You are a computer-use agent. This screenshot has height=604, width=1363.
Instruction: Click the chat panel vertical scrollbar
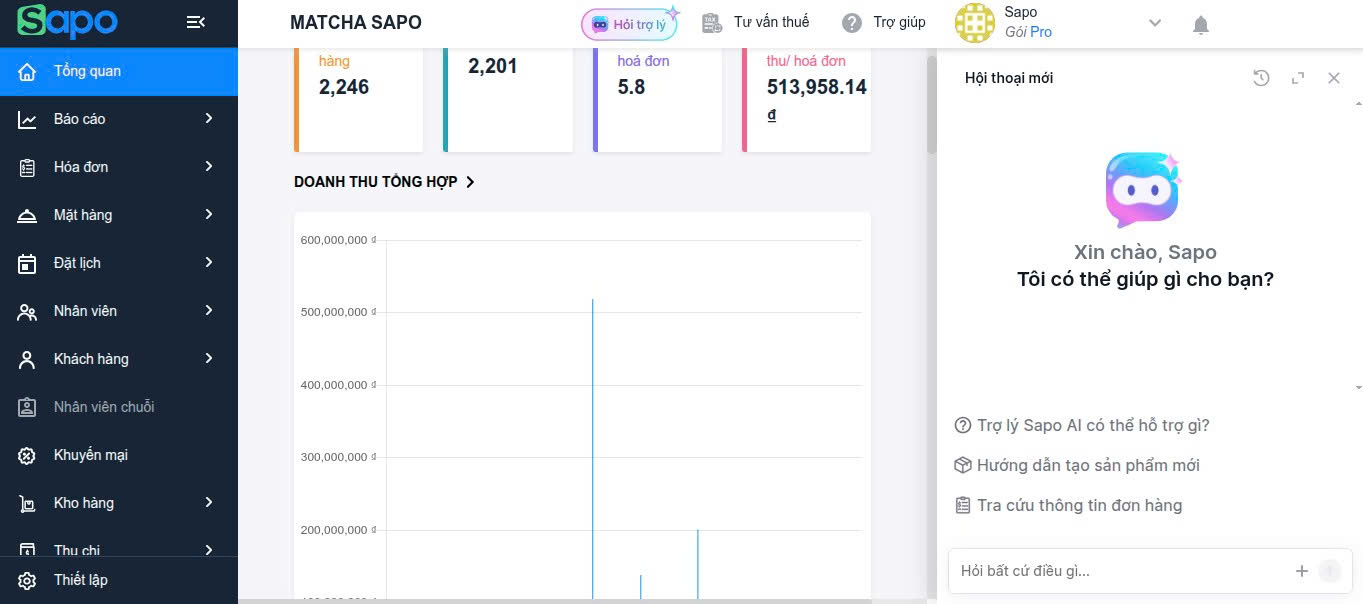click(1358, 245)
